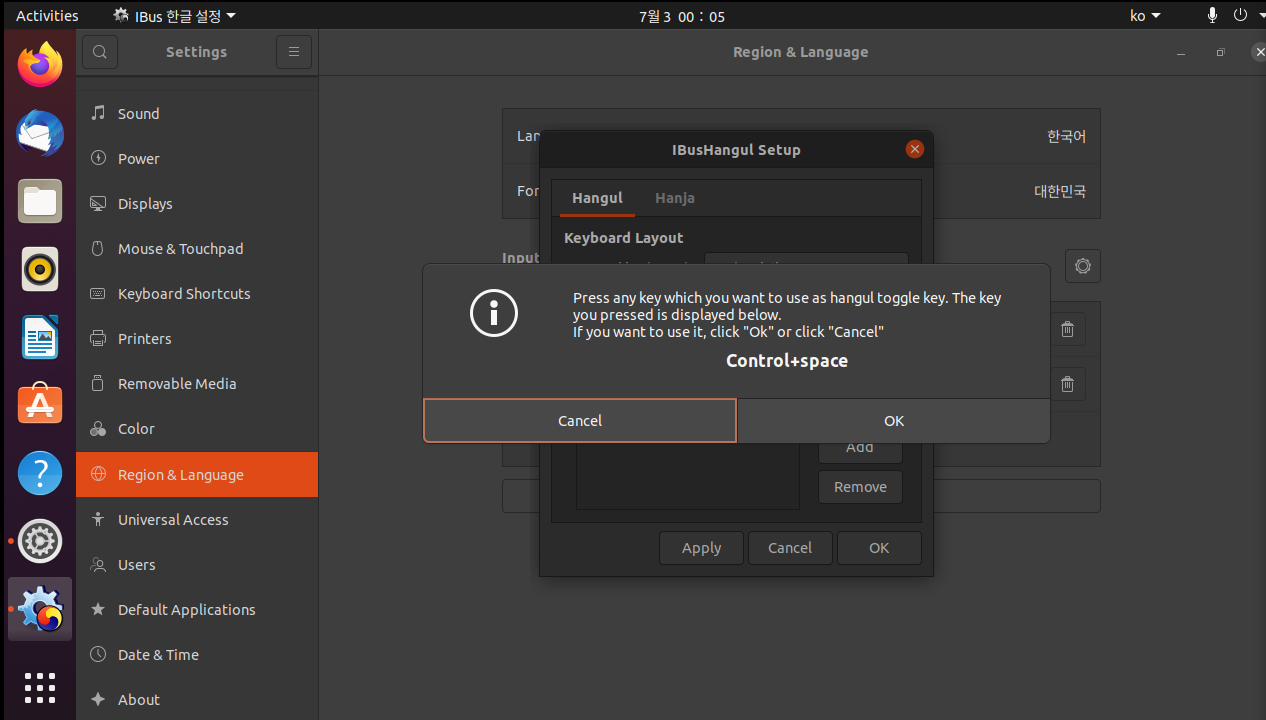1266x720 pixels.
Task: Click the input source gear icon
Action: click(x=1082, y=266)
